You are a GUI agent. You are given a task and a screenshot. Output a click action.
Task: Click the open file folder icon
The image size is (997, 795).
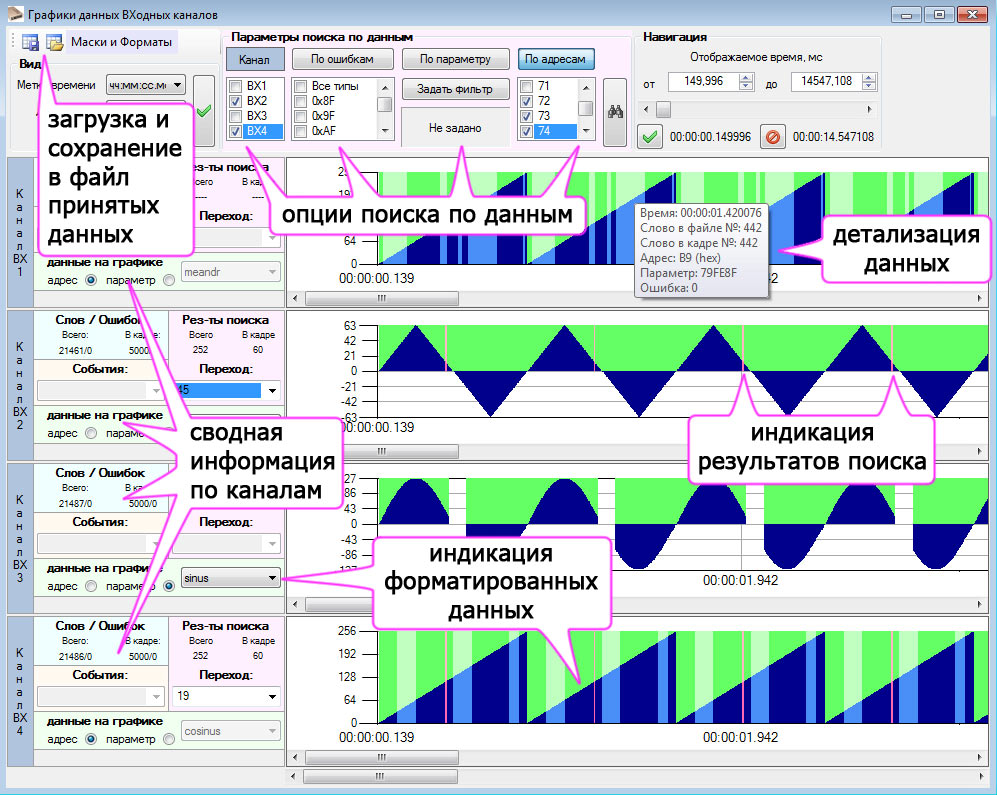click(x=54, y=42)
